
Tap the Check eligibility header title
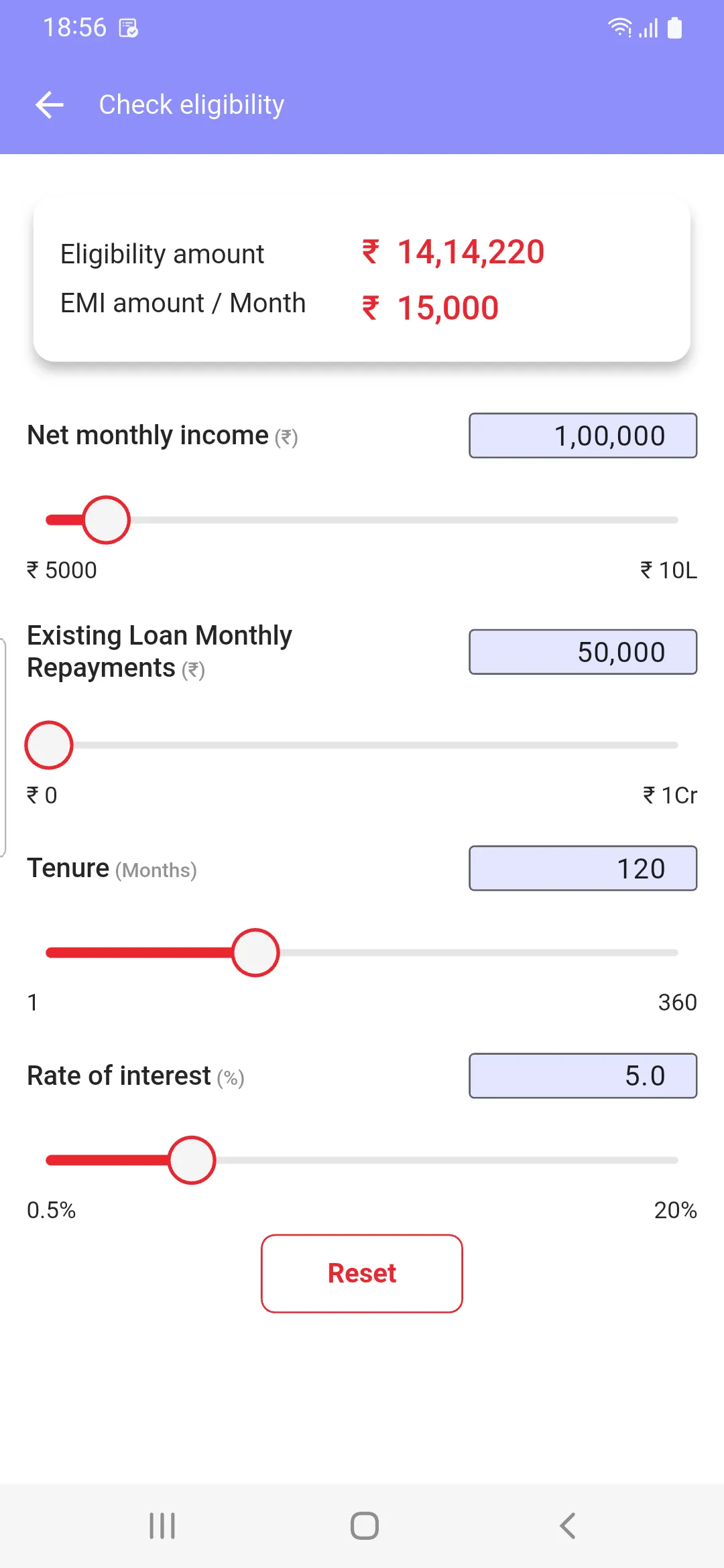(x=192, y=105)
